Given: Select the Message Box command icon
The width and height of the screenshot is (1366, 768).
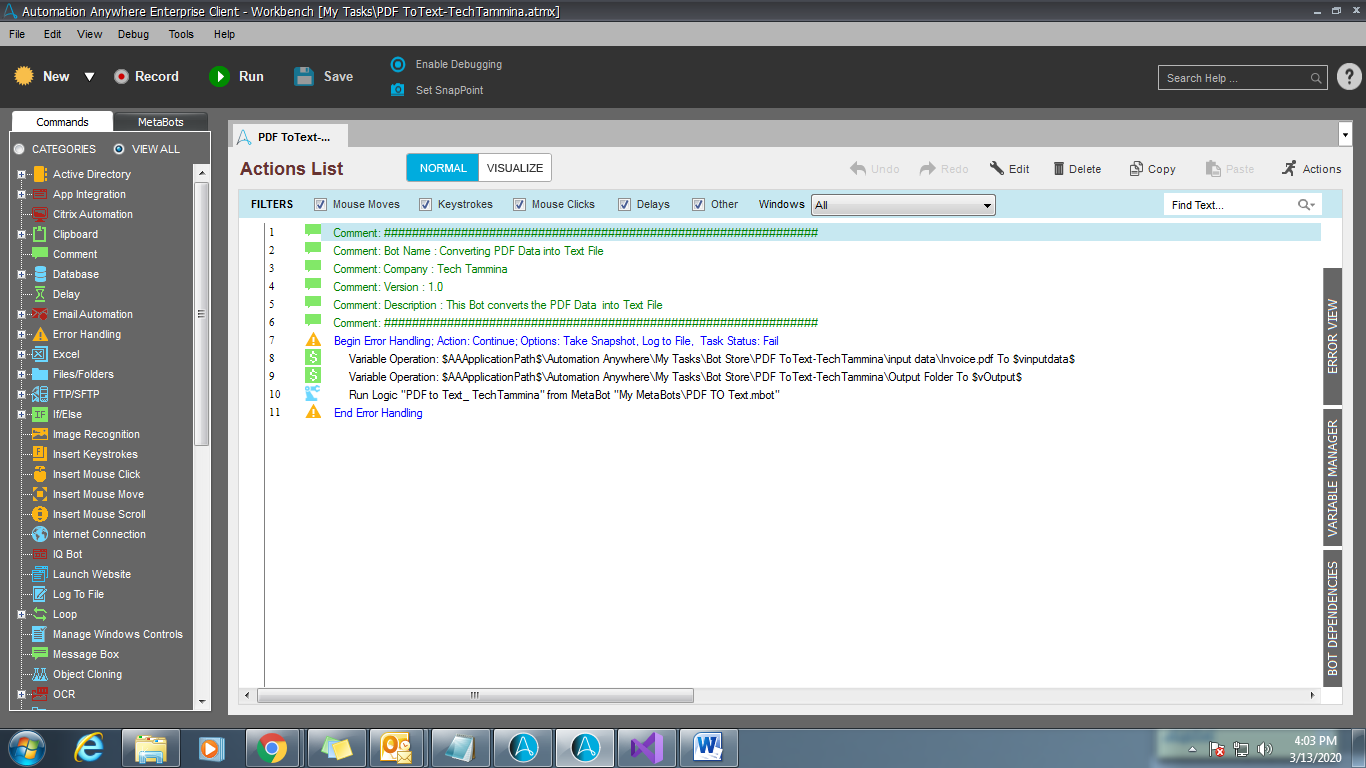Looking at the screenshot, I should 40,654.
